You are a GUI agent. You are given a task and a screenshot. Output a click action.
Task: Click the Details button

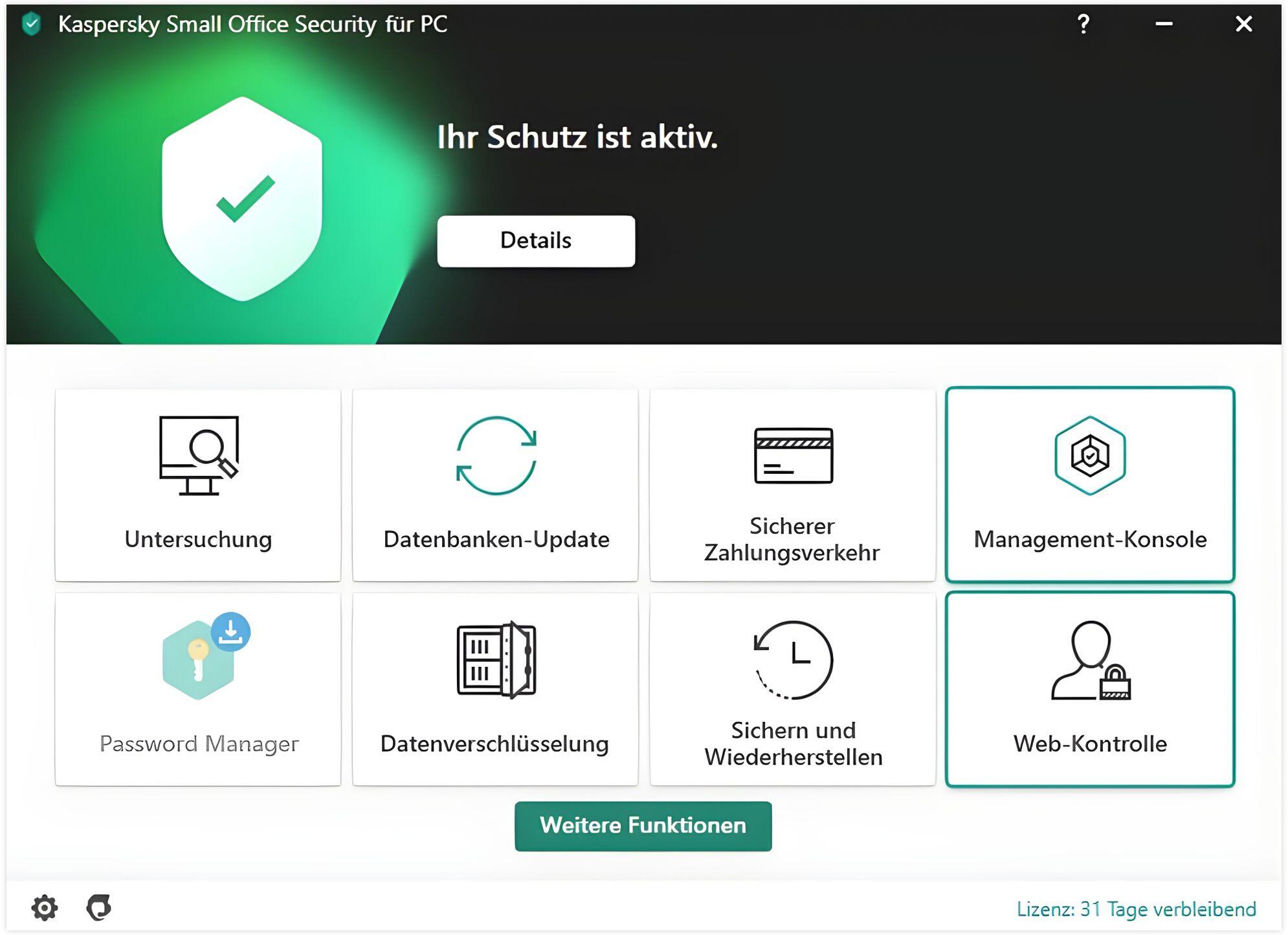click(x=536, y=241)
